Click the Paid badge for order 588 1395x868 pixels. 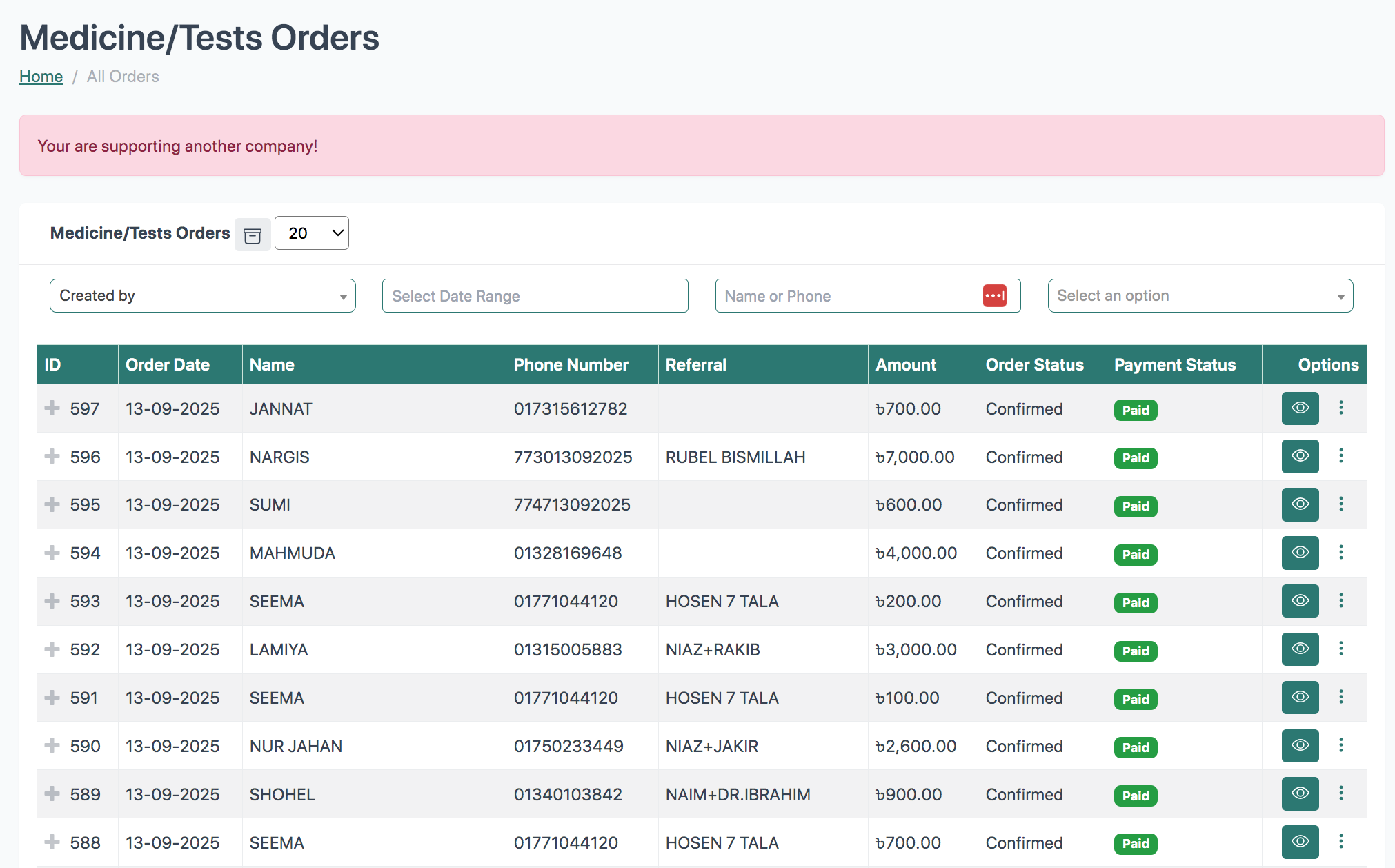[1135, 843]
